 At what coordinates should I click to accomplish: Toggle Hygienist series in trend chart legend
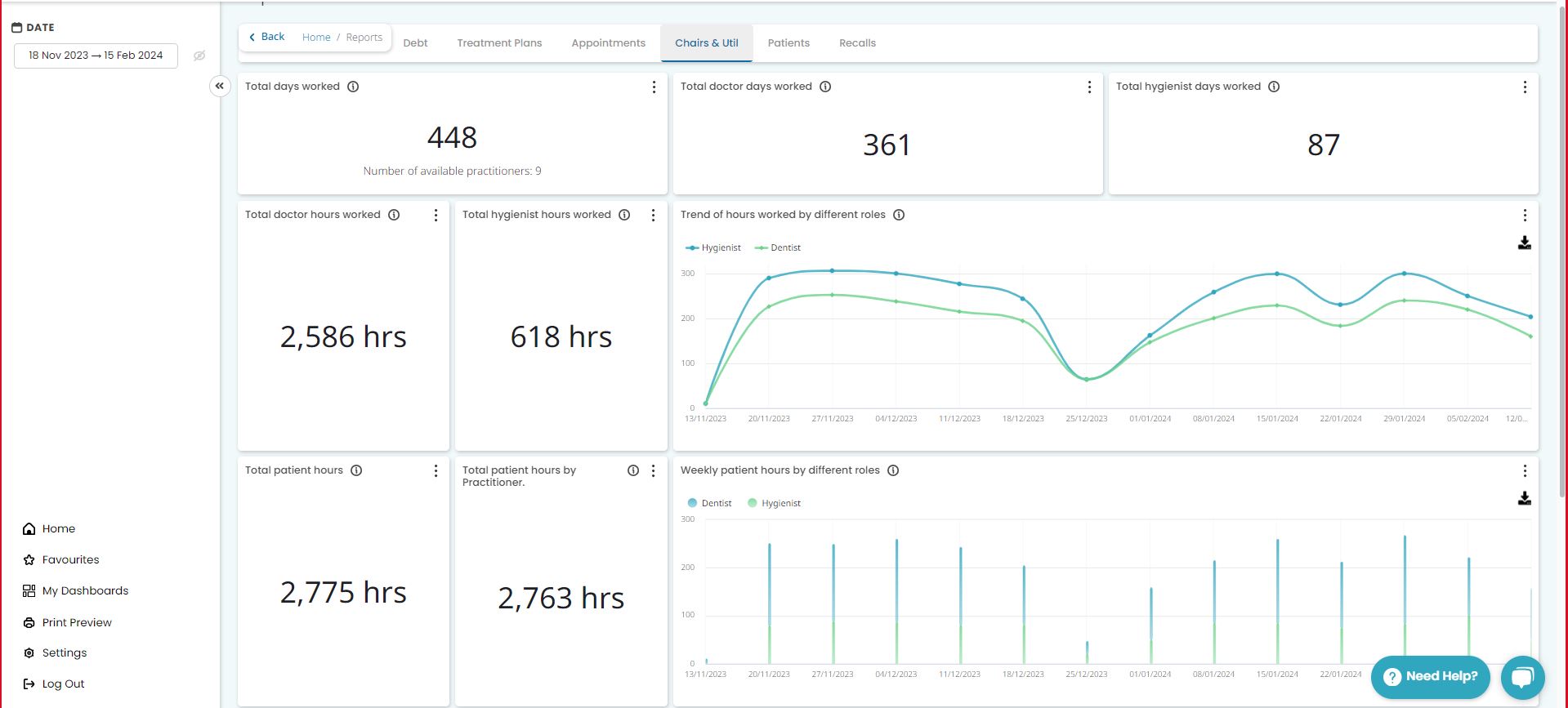coord(713,247)
